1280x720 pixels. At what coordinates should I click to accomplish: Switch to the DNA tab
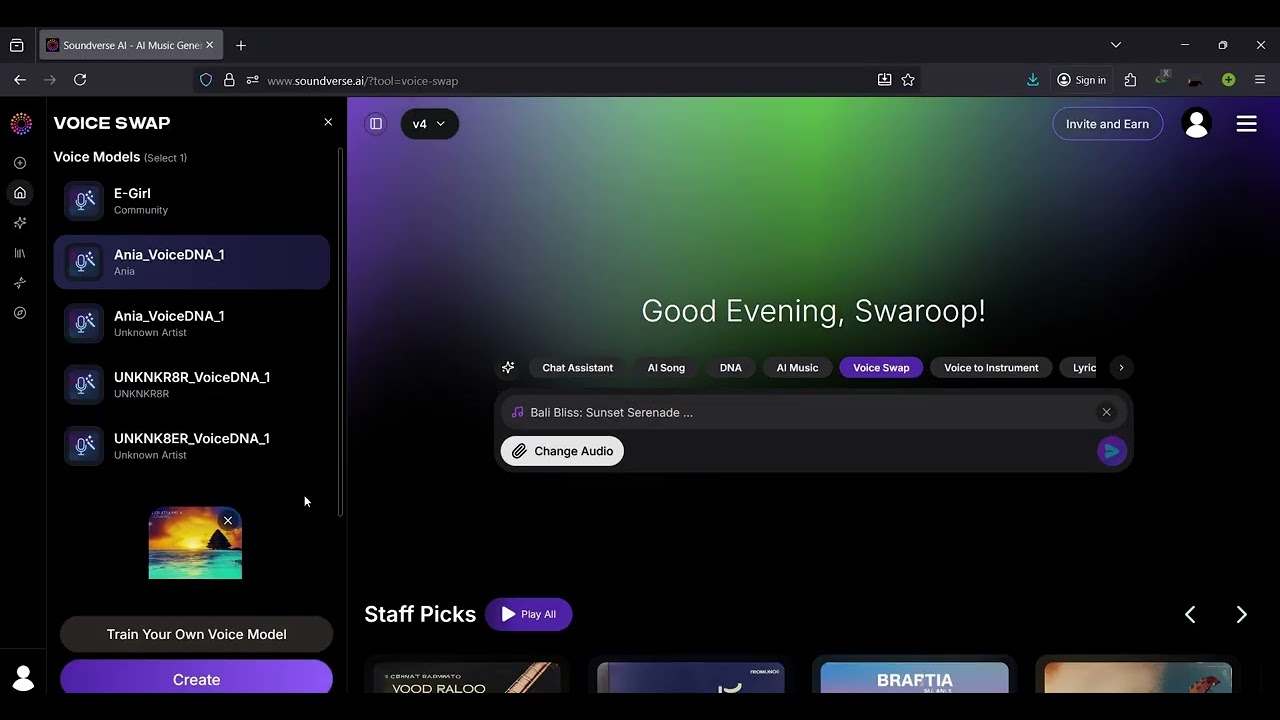pyautogui.click(x=731, y=368)
